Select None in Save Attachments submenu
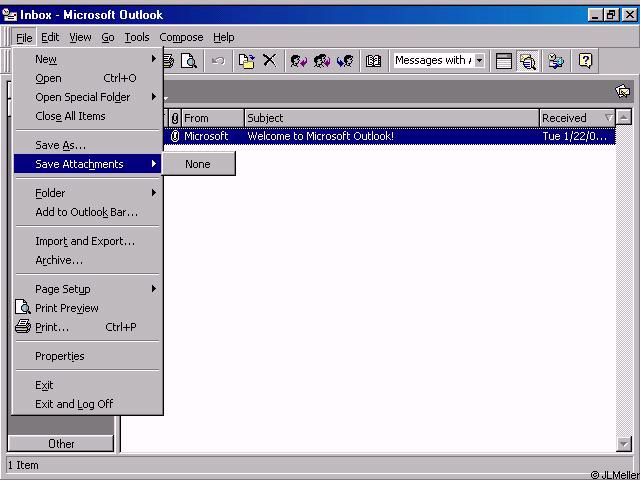The width and height of the screenshot is (640, 480). tap(198, 164)
